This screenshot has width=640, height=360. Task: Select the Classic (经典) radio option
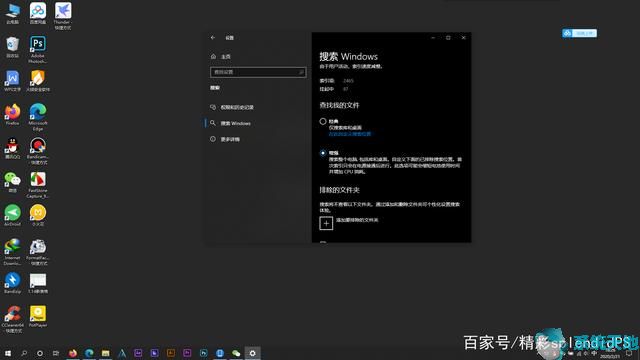[323, 121]
